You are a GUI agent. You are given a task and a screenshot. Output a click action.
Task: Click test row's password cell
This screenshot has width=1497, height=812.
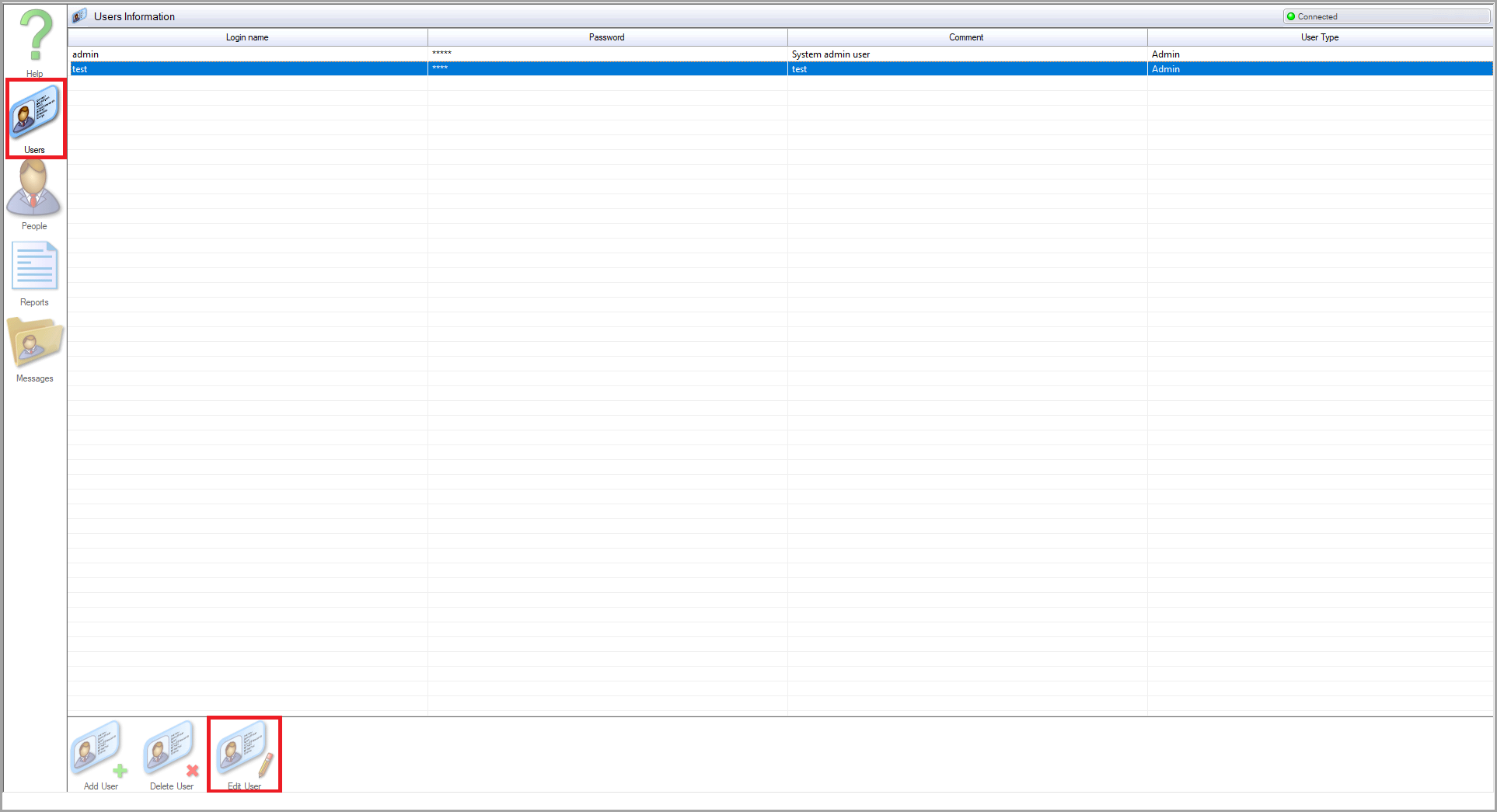pyautogui.click(x=607, y=69)
